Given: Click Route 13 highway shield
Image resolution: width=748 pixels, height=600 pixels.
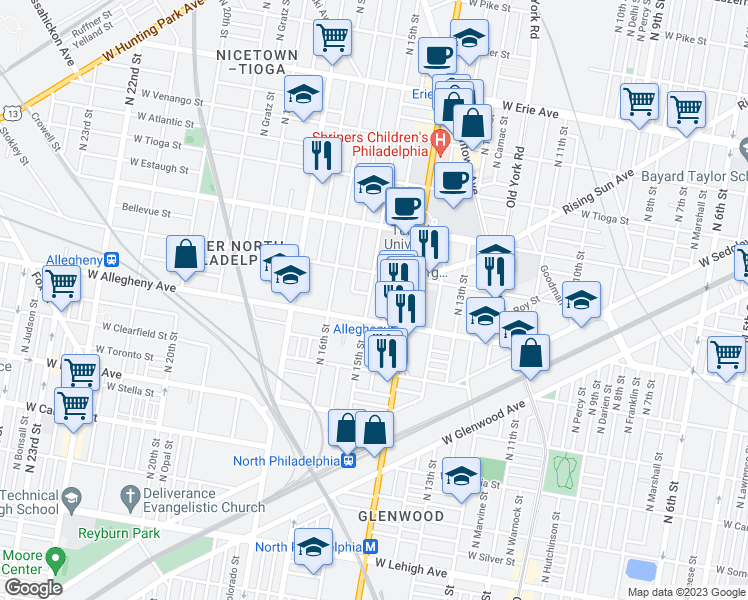Looking at the screenshot, I should [x=12, y=114].
